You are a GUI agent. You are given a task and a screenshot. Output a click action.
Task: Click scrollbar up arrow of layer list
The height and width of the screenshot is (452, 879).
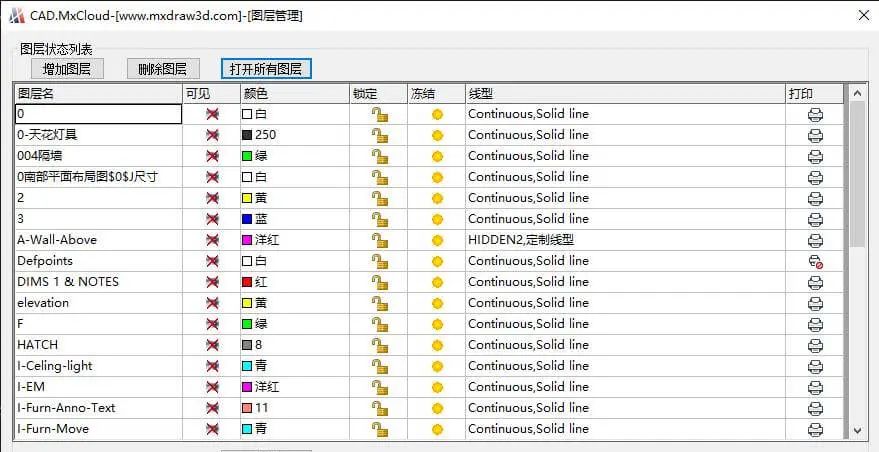[857, 93]
